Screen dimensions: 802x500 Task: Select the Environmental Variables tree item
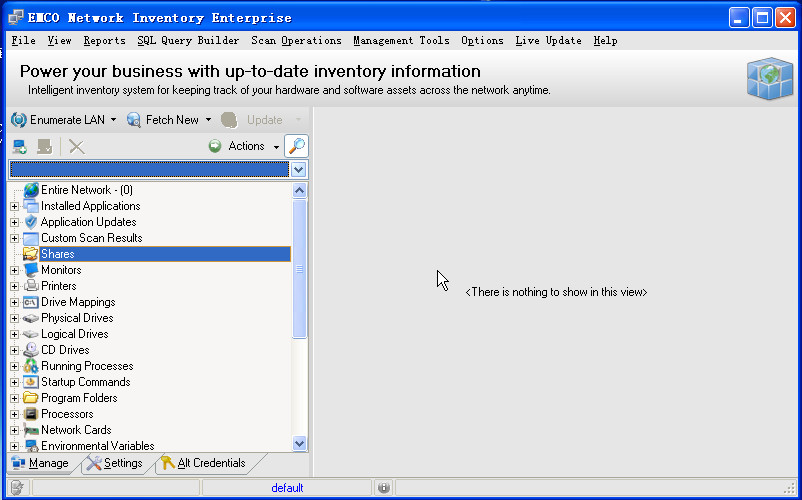(x=98, y=446)
